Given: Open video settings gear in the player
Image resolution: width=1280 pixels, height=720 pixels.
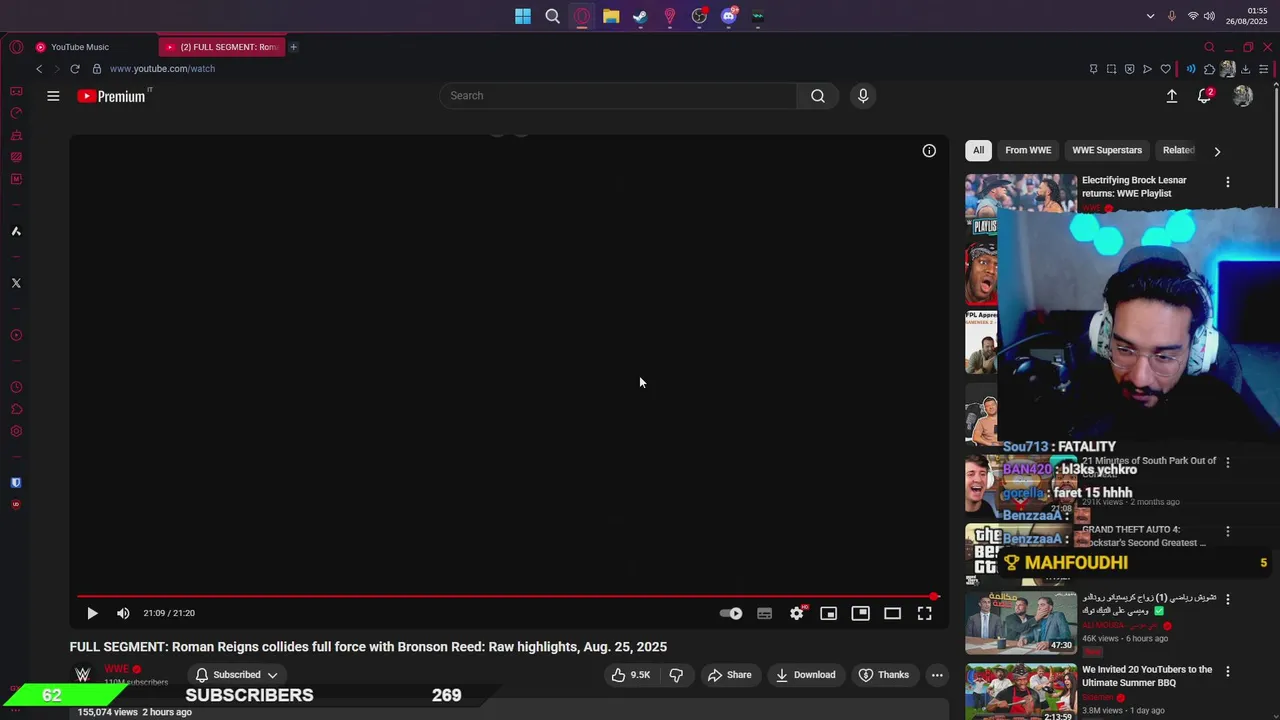Looking at the screenshot, I should (797, 613).
